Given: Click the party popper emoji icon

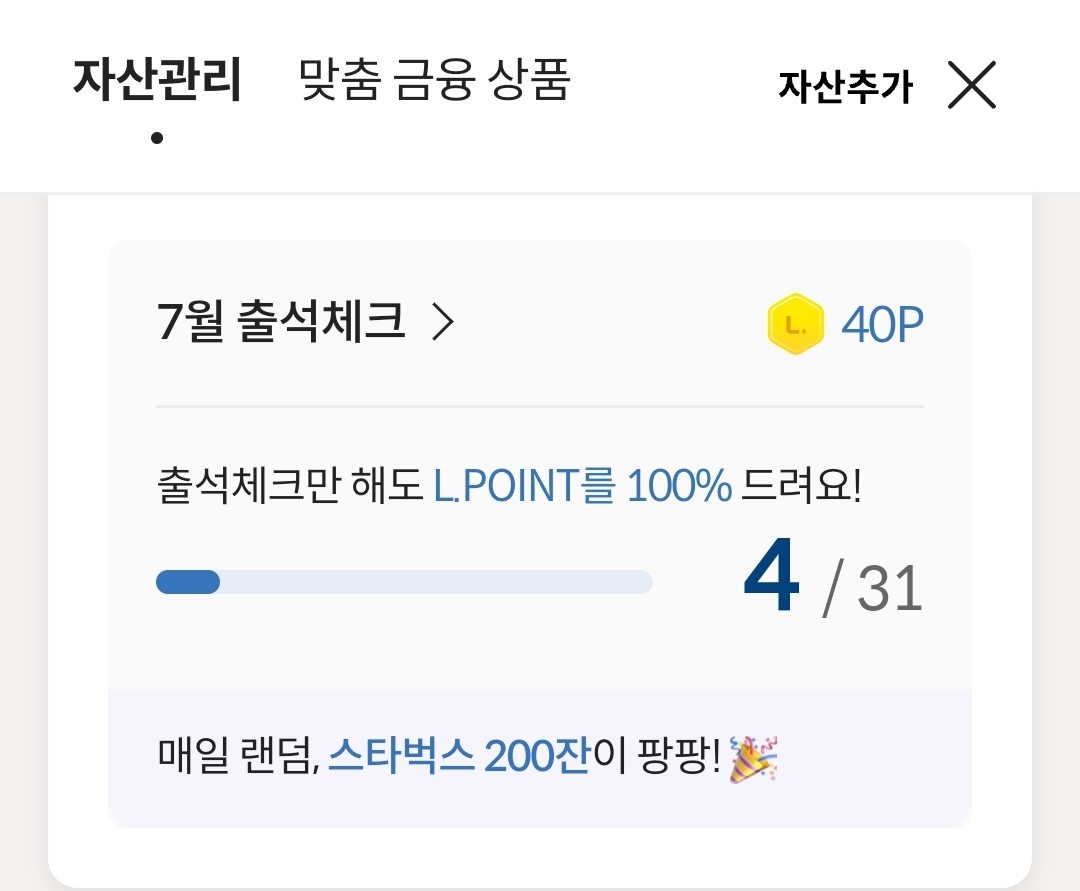Looking at the screenshot, I should [x=754, y=758].
